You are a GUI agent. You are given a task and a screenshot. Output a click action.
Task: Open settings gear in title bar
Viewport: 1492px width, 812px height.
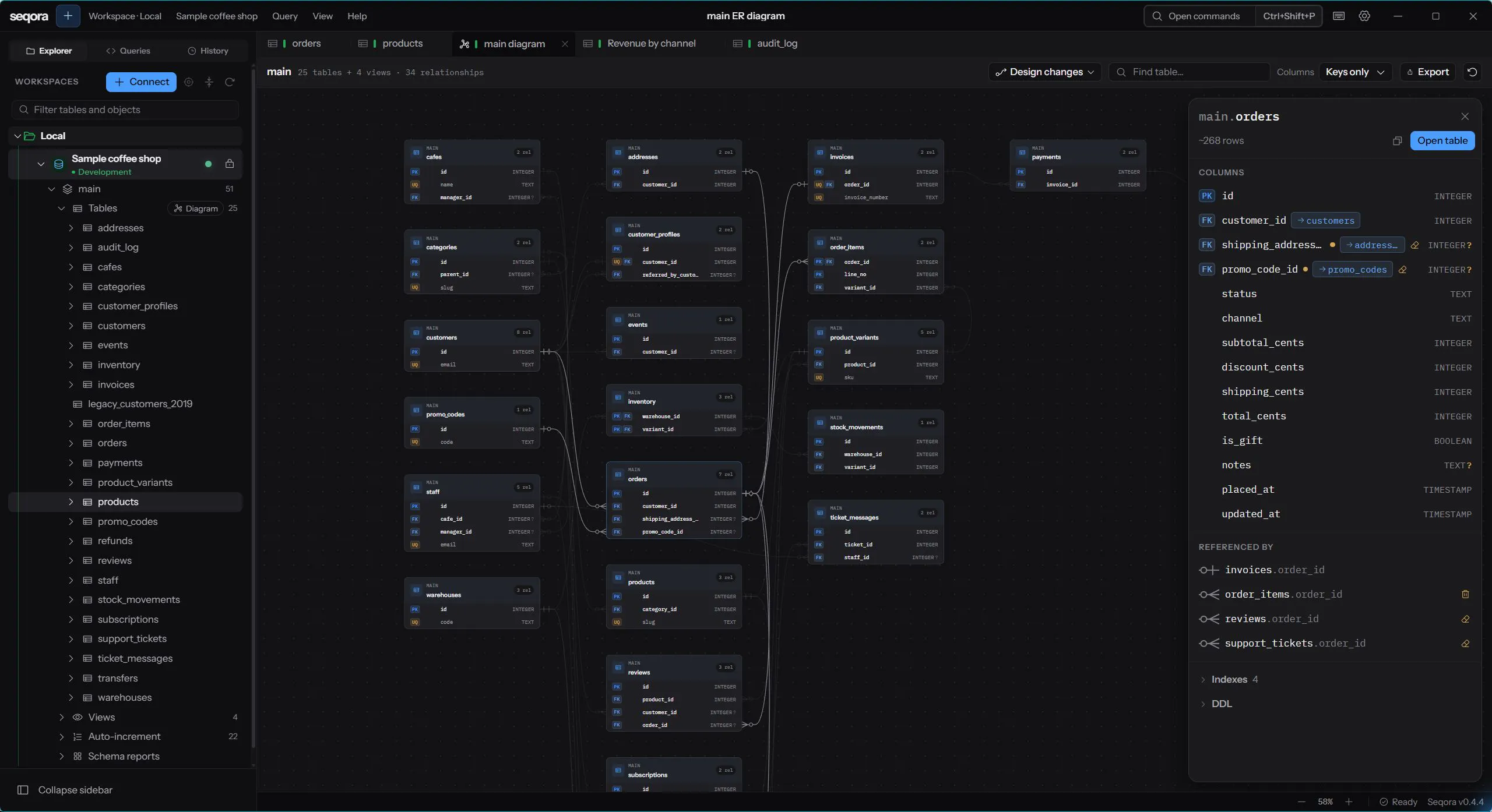click(1364, 16)
